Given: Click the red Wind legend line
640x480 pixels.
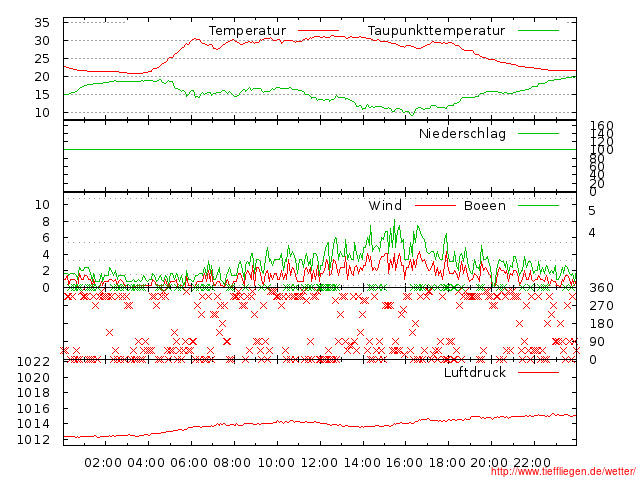Looking at the screenshot, I should (x=435, y=205).
